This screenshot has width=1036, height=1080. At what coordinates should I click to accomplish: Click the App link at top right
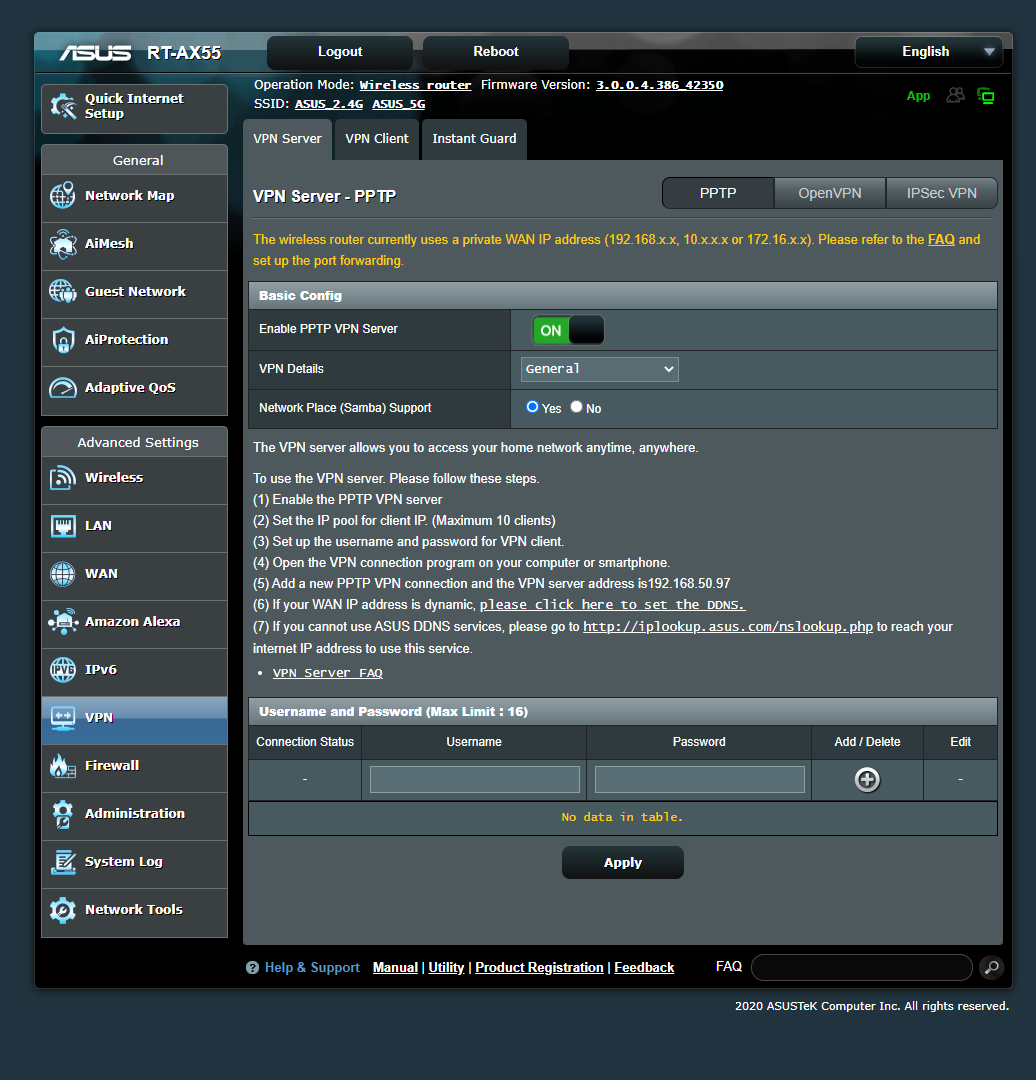click(918, 96)
